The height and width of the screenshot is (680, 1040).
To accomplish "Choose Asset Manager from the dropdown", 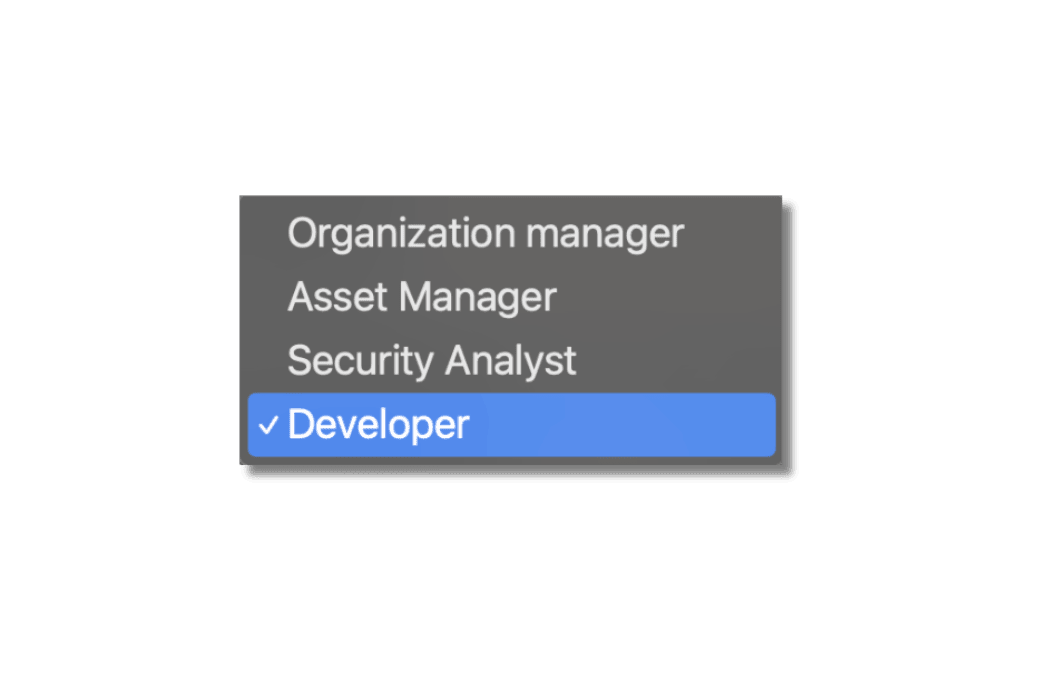I will (x=421, y=297).
